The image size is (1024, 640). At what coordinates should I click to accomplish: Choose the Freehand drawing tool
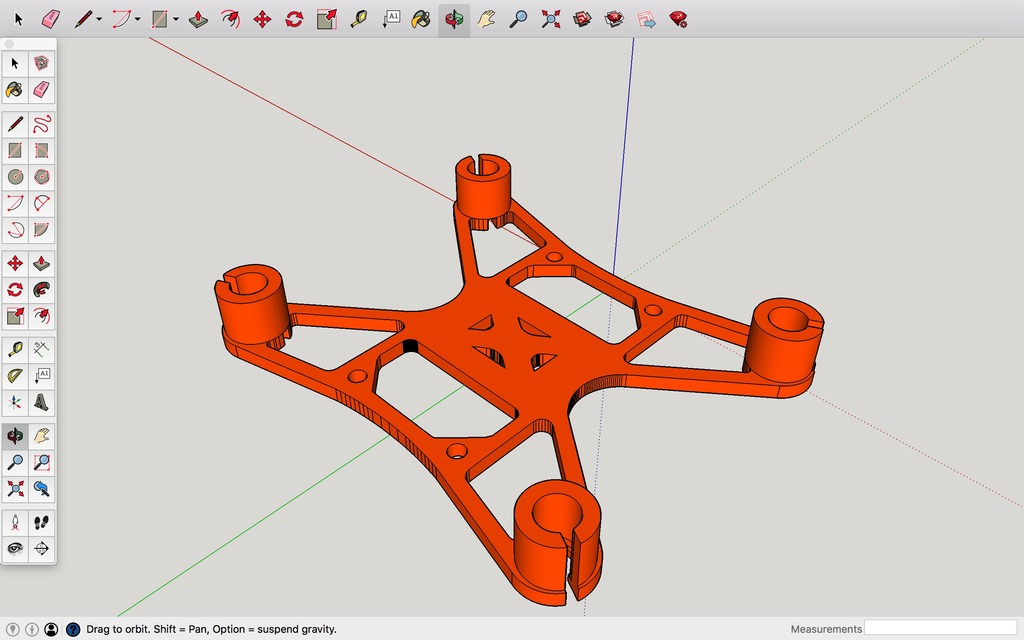tap(41, 124)
